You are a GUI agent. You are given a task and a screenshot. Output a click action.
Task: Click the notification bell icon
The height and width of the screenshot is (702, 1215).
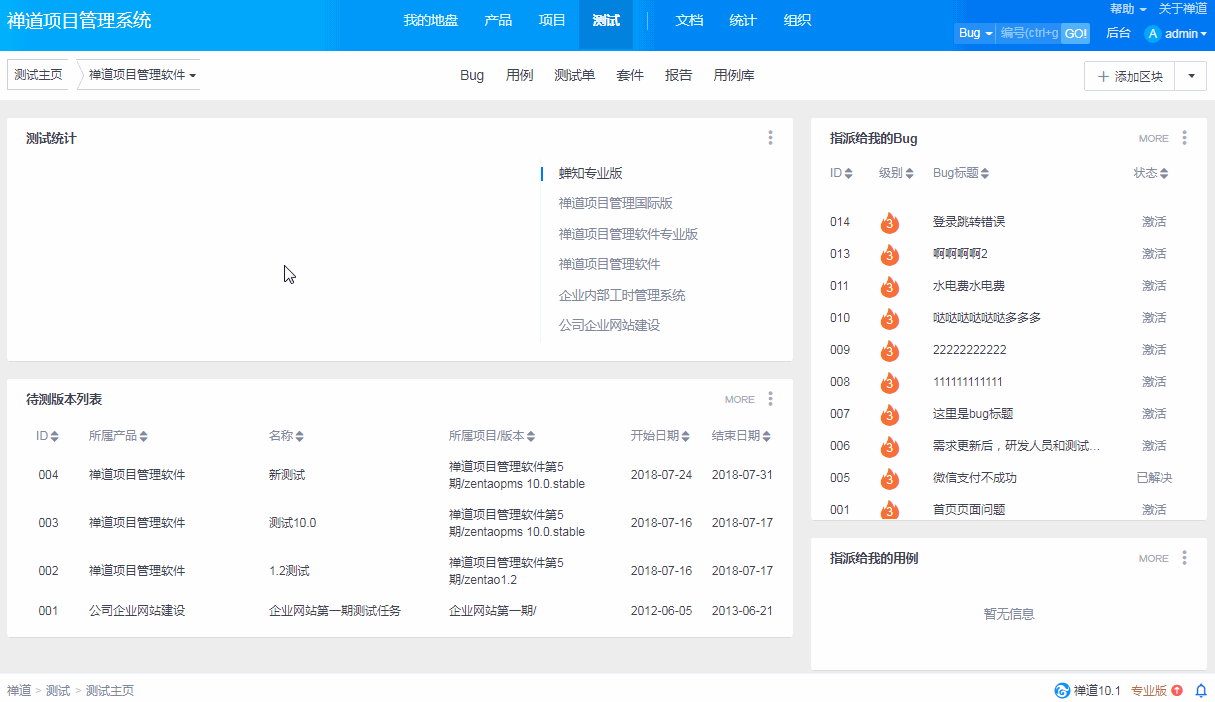[x=1201, y=690]
